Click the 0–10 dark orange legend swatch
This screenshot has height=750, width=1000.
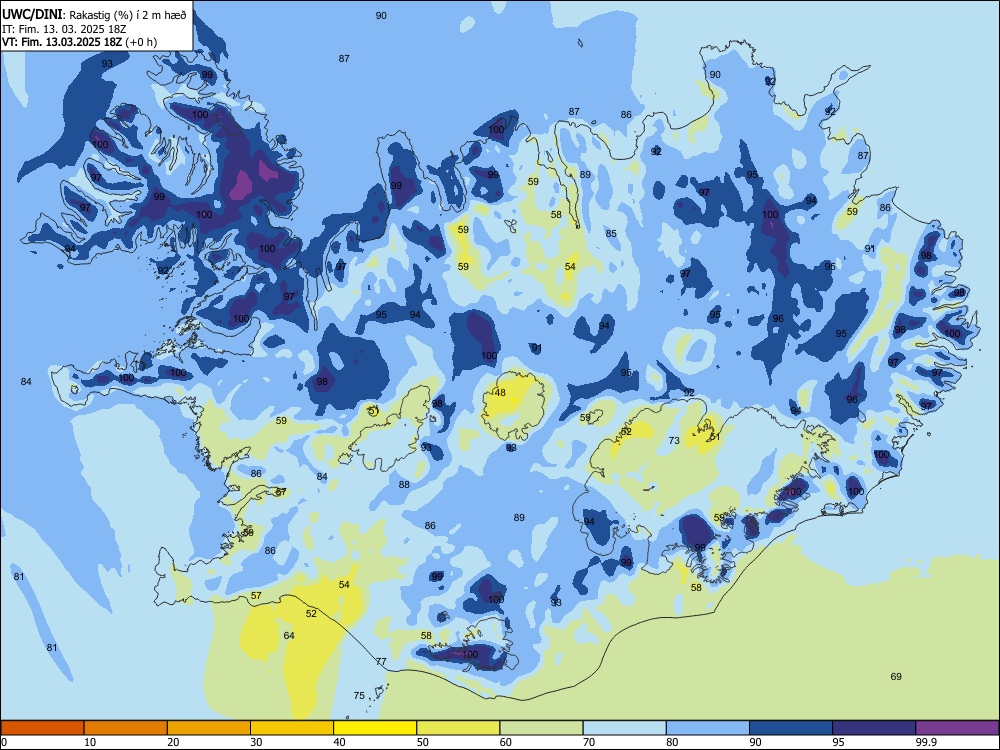point(43,728)
